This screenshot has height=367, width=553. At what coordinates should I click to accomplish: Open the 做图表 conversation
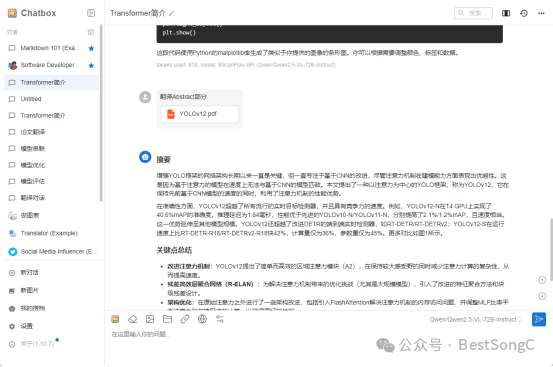52,215
